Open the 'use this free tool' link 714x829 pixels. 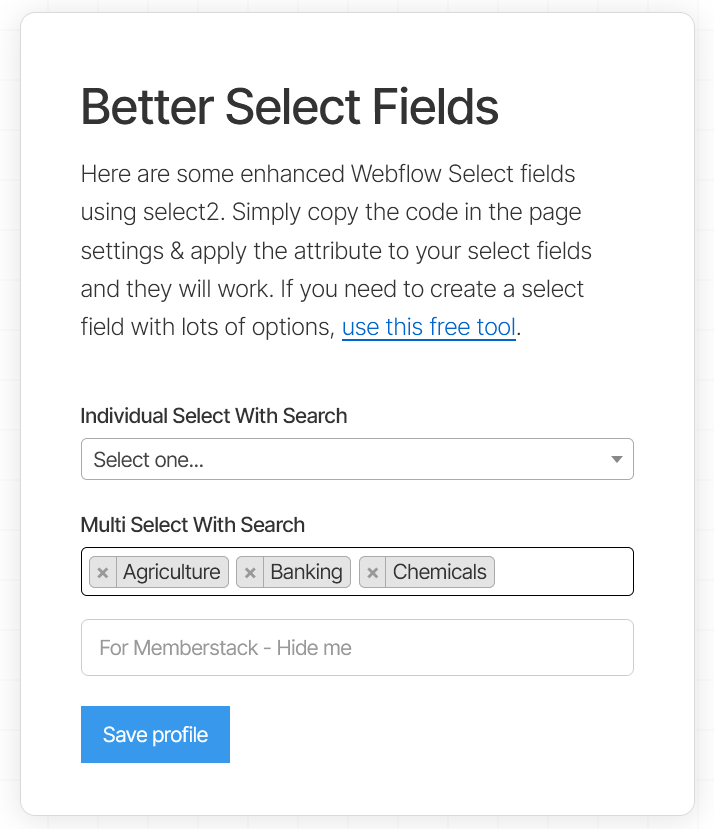pos(429,327)
